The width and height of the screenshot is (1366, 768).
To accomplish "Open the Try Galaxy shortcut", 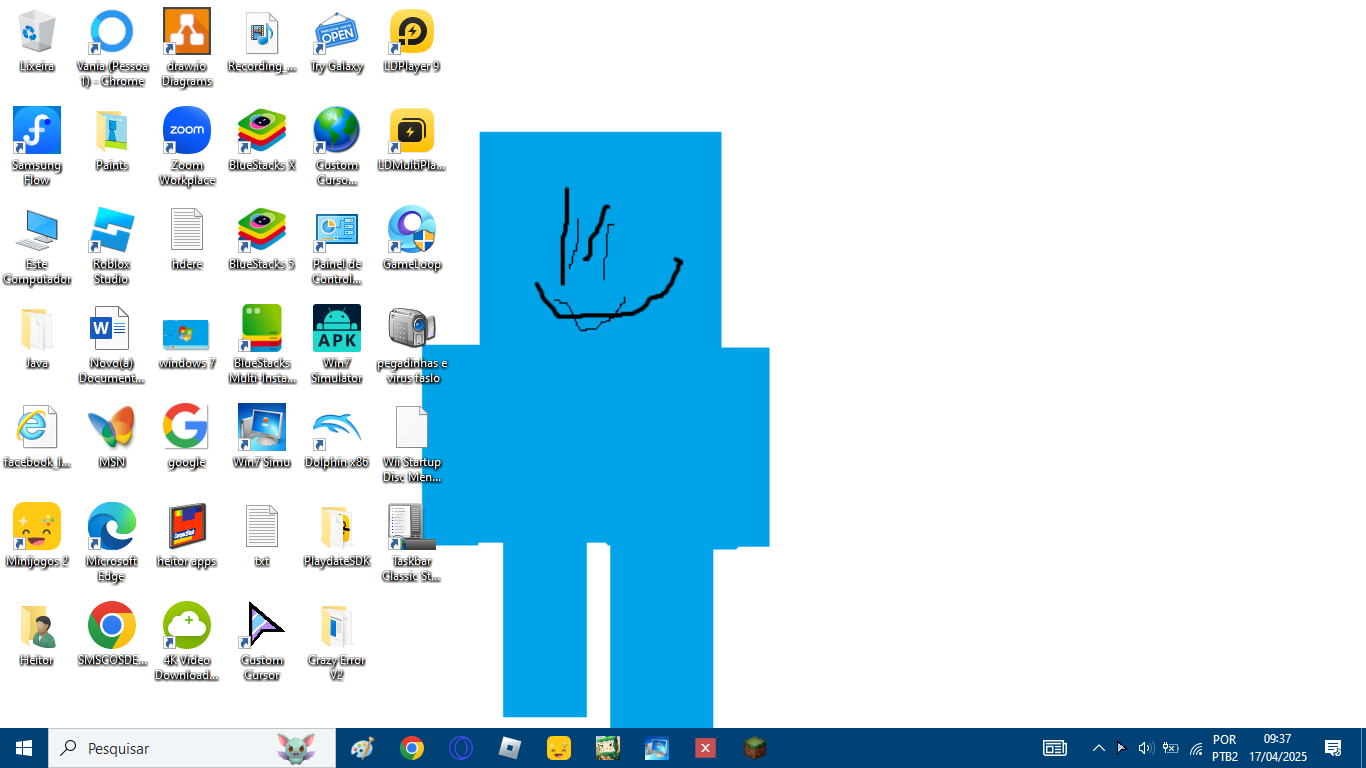I will coord(337,41).
